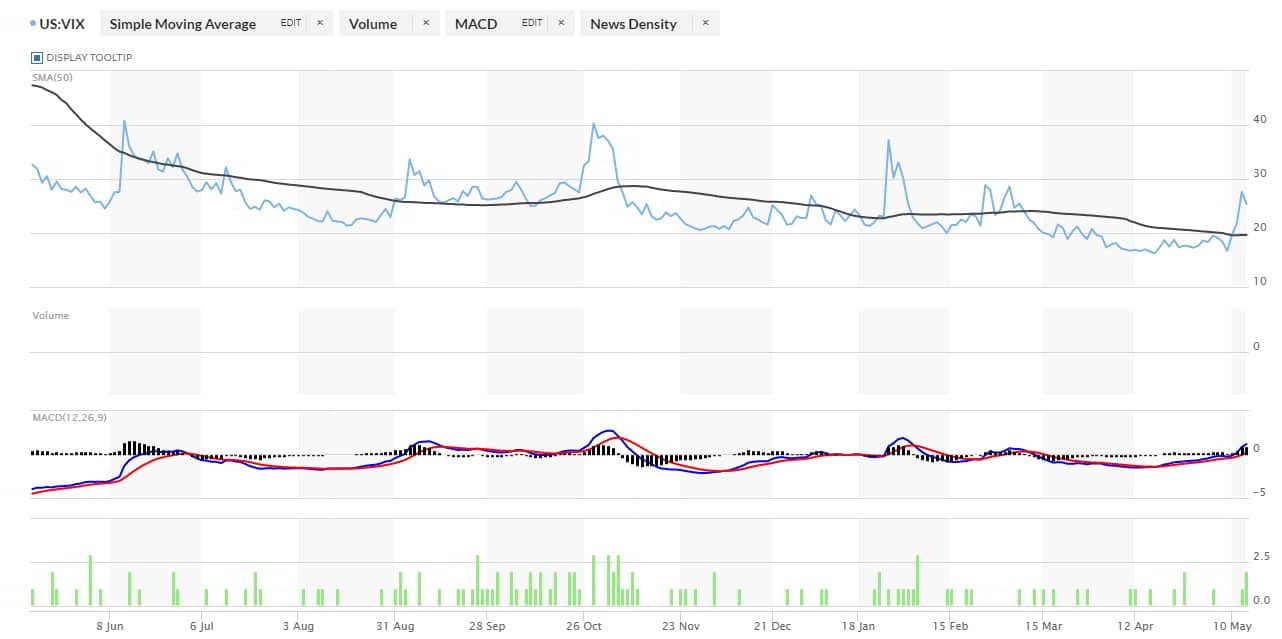This screenshot has height=639, width=1282.
Task: Click the blue US:VIX series dot
Action: coord(33,23)
